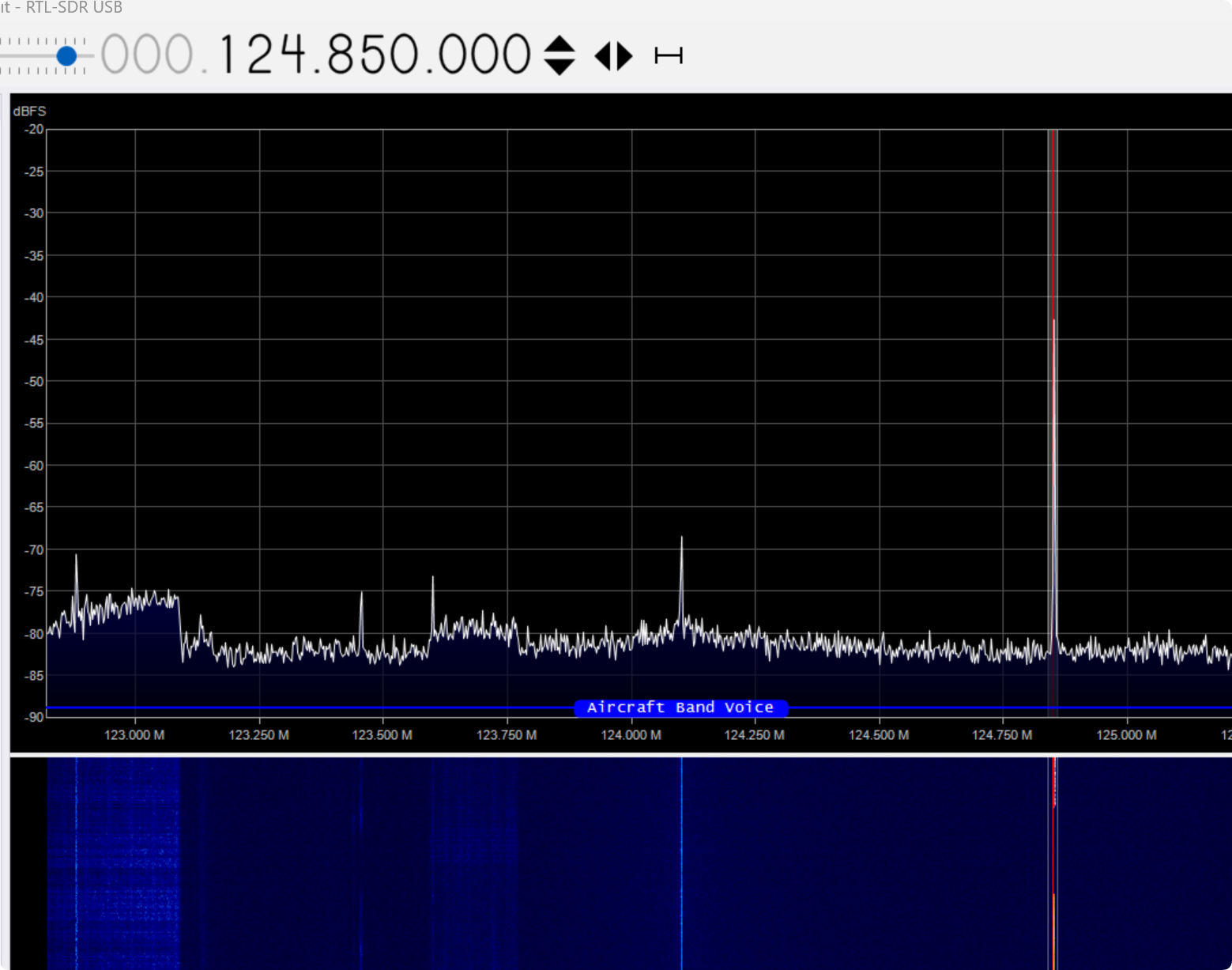Click the 124.000 M frequency axis label
Image resolution: width=1232 pixels, height=970 pixels.
point(631,735)
